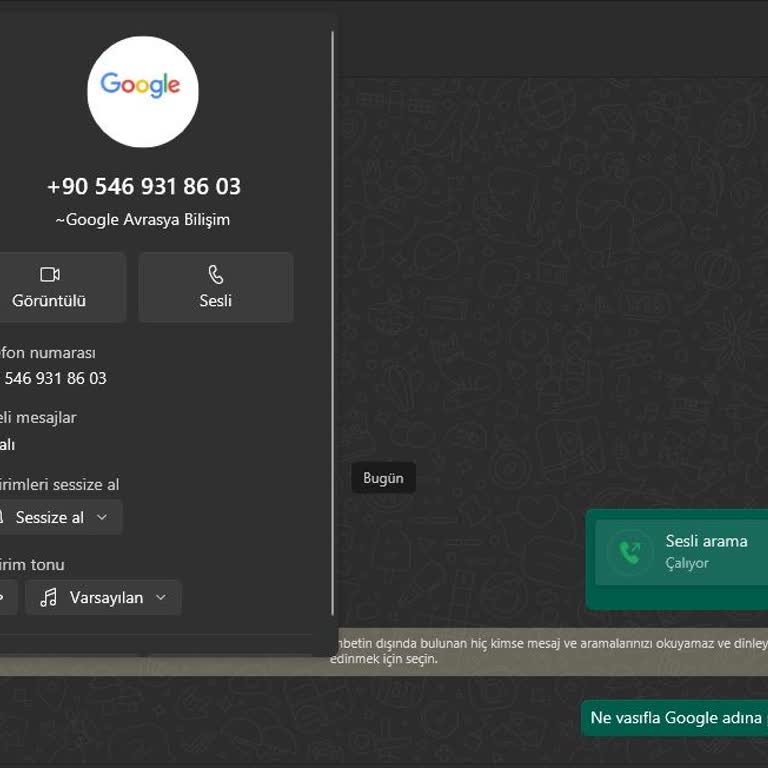Select the +90 546 931 86 03 heading
Viewport: 768px width, 768px height.
point(144,187)
